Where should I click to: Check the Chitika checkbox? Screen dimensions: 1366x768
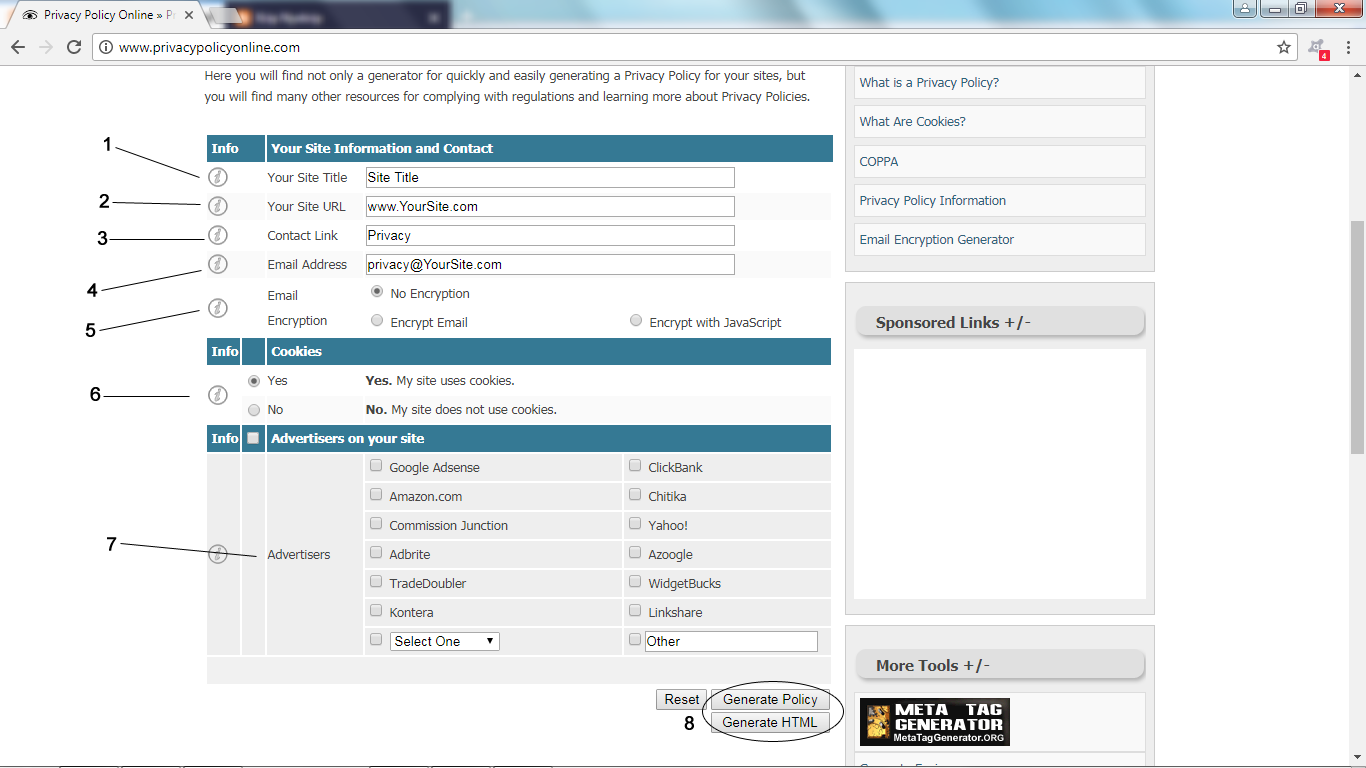click(x=635, y=495)
